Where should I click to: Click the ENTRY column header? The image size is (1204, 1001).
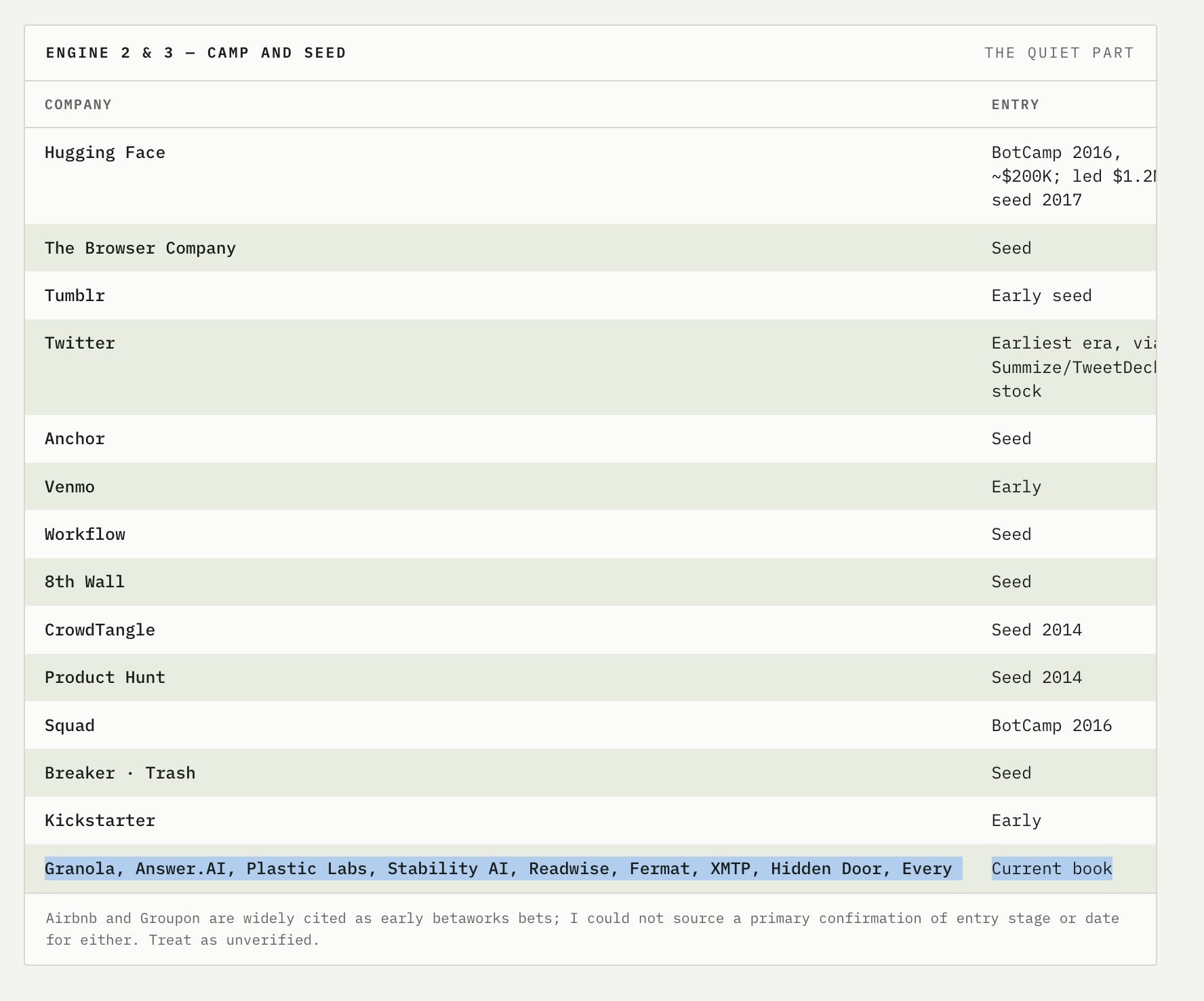tap(1016, 104)
